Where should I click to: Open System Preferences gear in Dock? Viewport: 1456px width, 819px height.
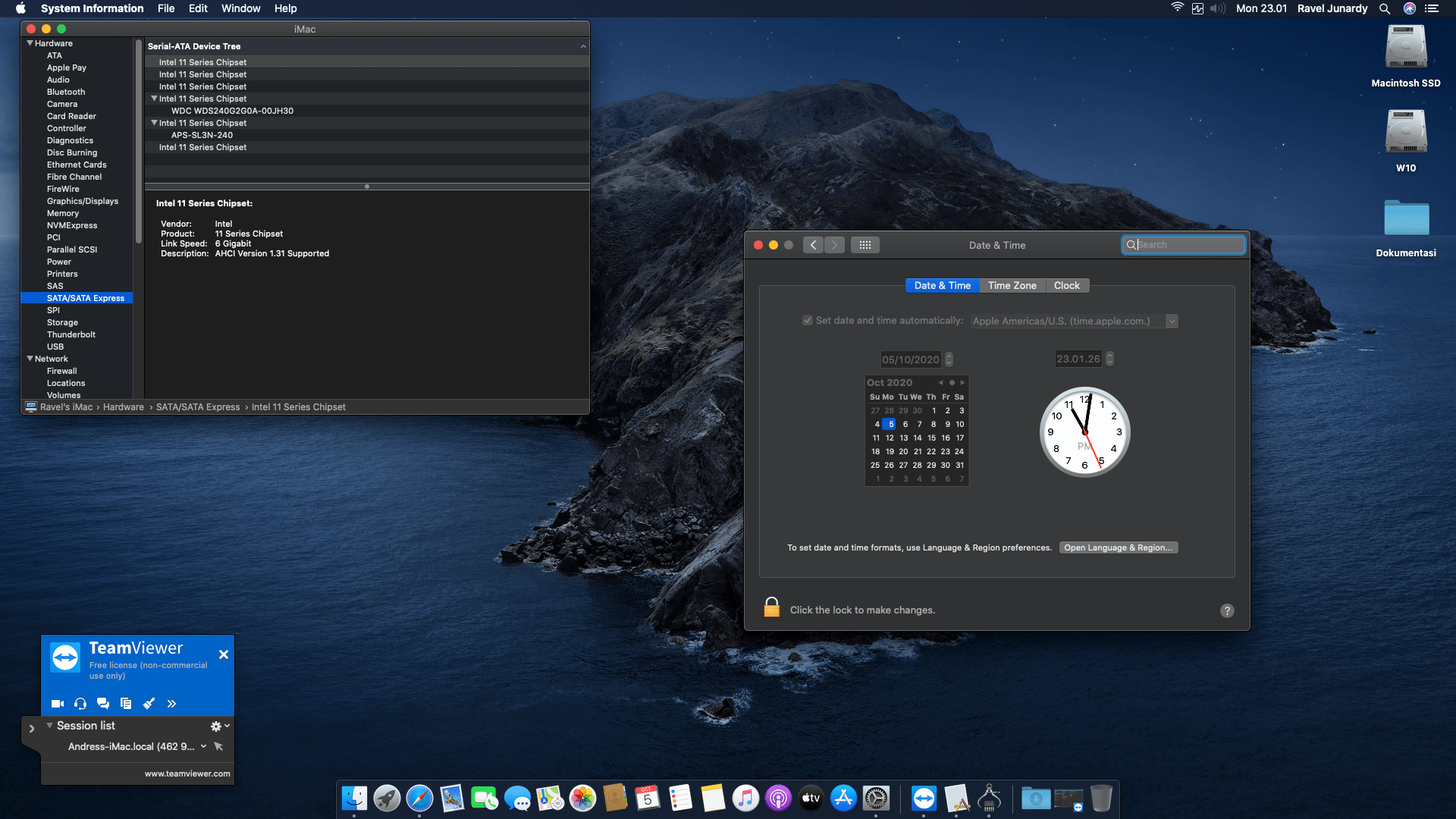coord(876,798)
